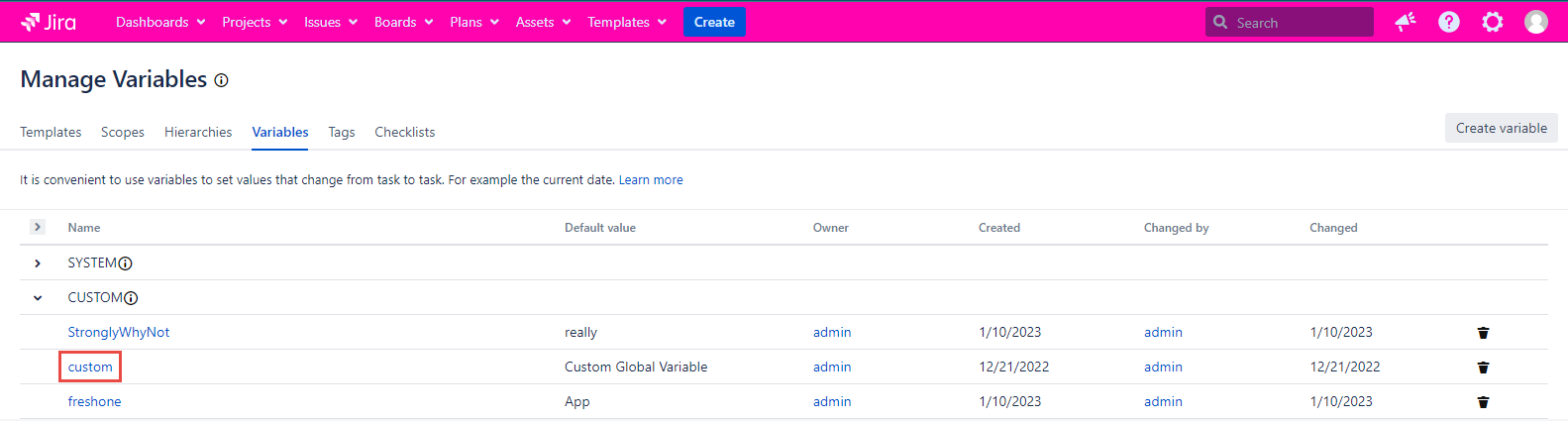Collapse the CUSTOM variables group
Viewport: 1568px width, 421px height.
pyautogui.click(x=38, y=298)
